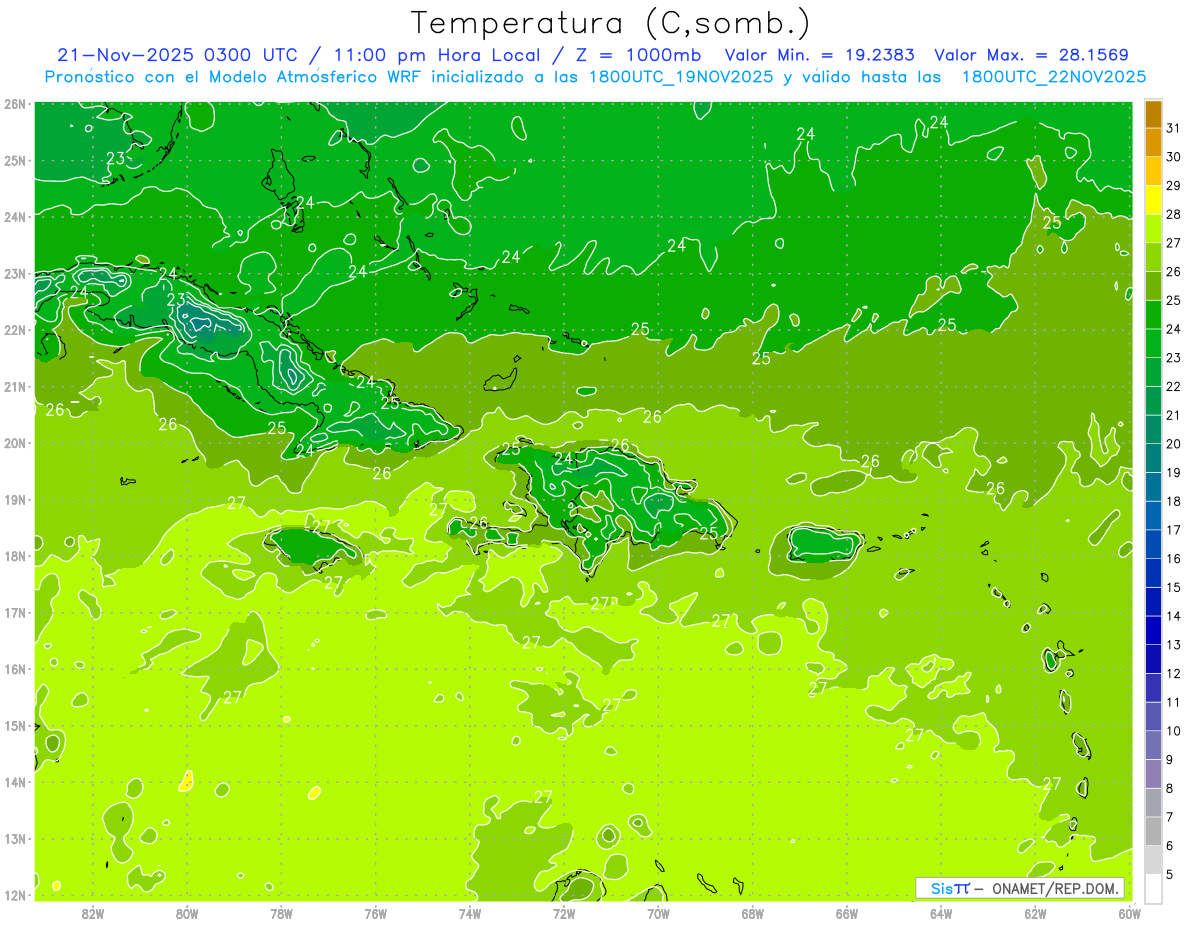Image resolution: width=1200 pixels, height=927 pixels.
Task: Click latitude axis label "20N"
Action: (x=15, y=443)
